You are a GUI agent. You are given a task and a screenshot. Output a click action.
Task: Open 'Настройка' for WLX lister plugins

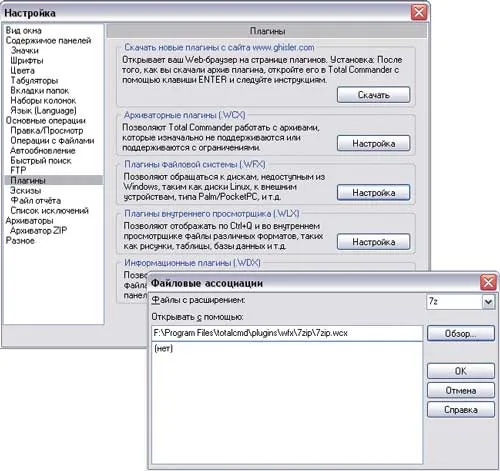point(373,242)
